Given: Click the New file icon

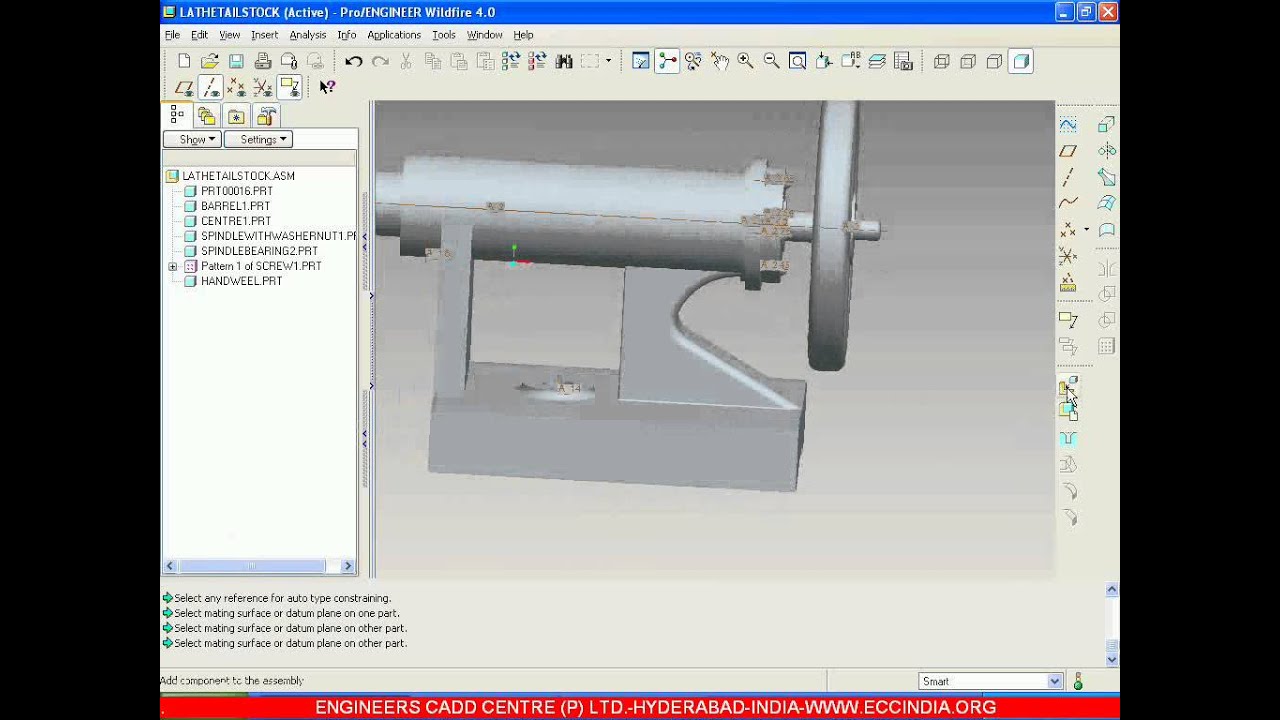Looking at the screenshot, I should 184,62.
